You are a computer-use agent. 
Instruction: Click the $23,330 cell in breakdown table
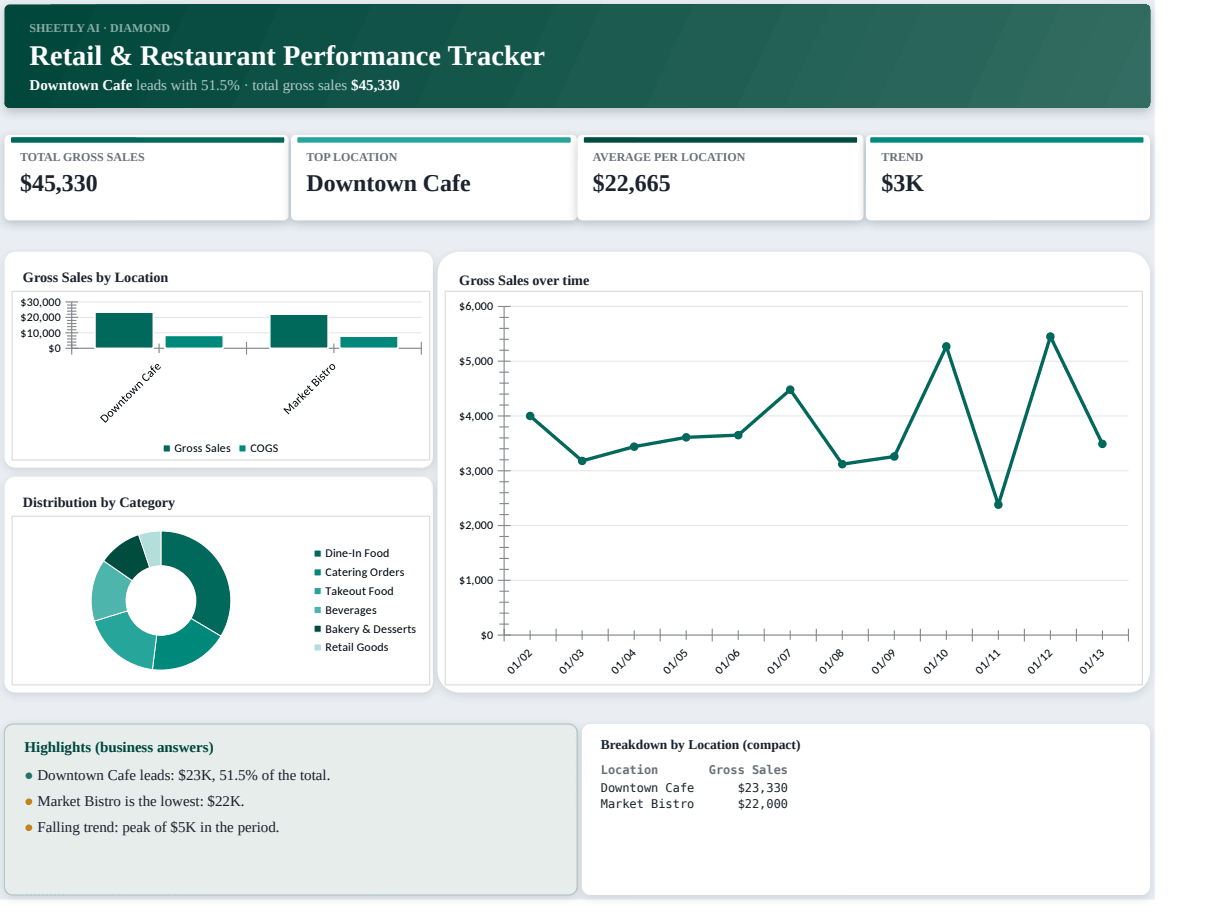(762, 788)
